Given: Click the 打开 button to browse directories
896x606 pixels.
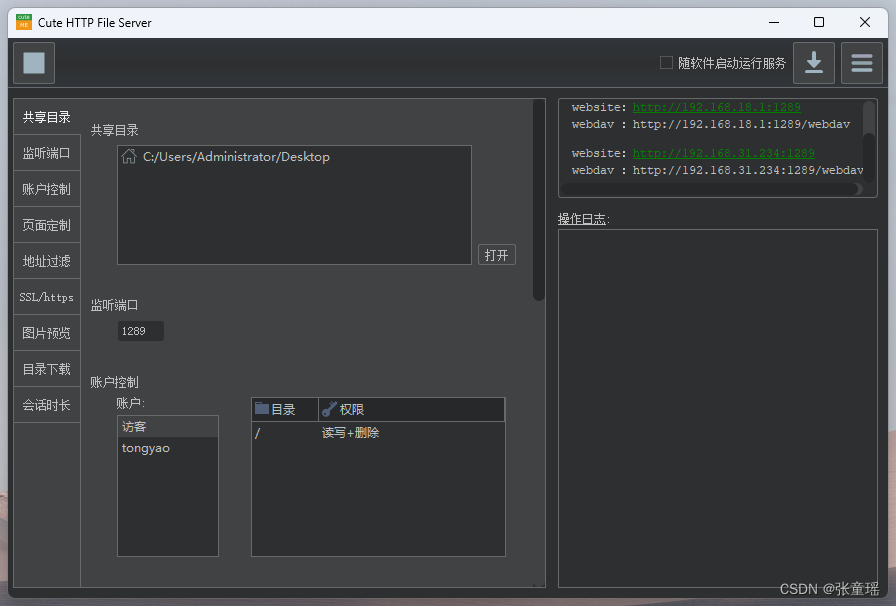Looking at the screenshot, I should coord(497,254).
